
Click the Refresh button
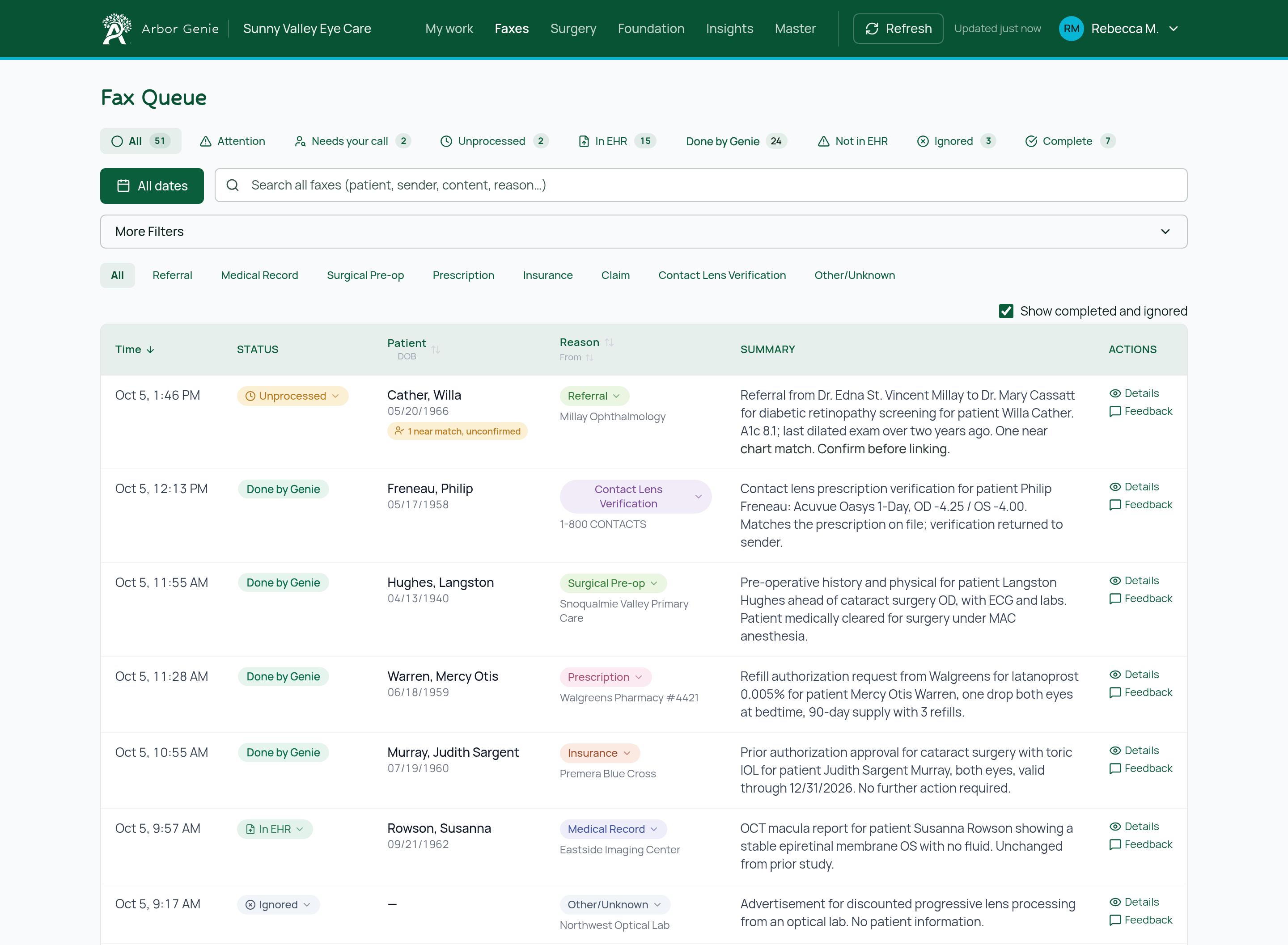(898, 29)
